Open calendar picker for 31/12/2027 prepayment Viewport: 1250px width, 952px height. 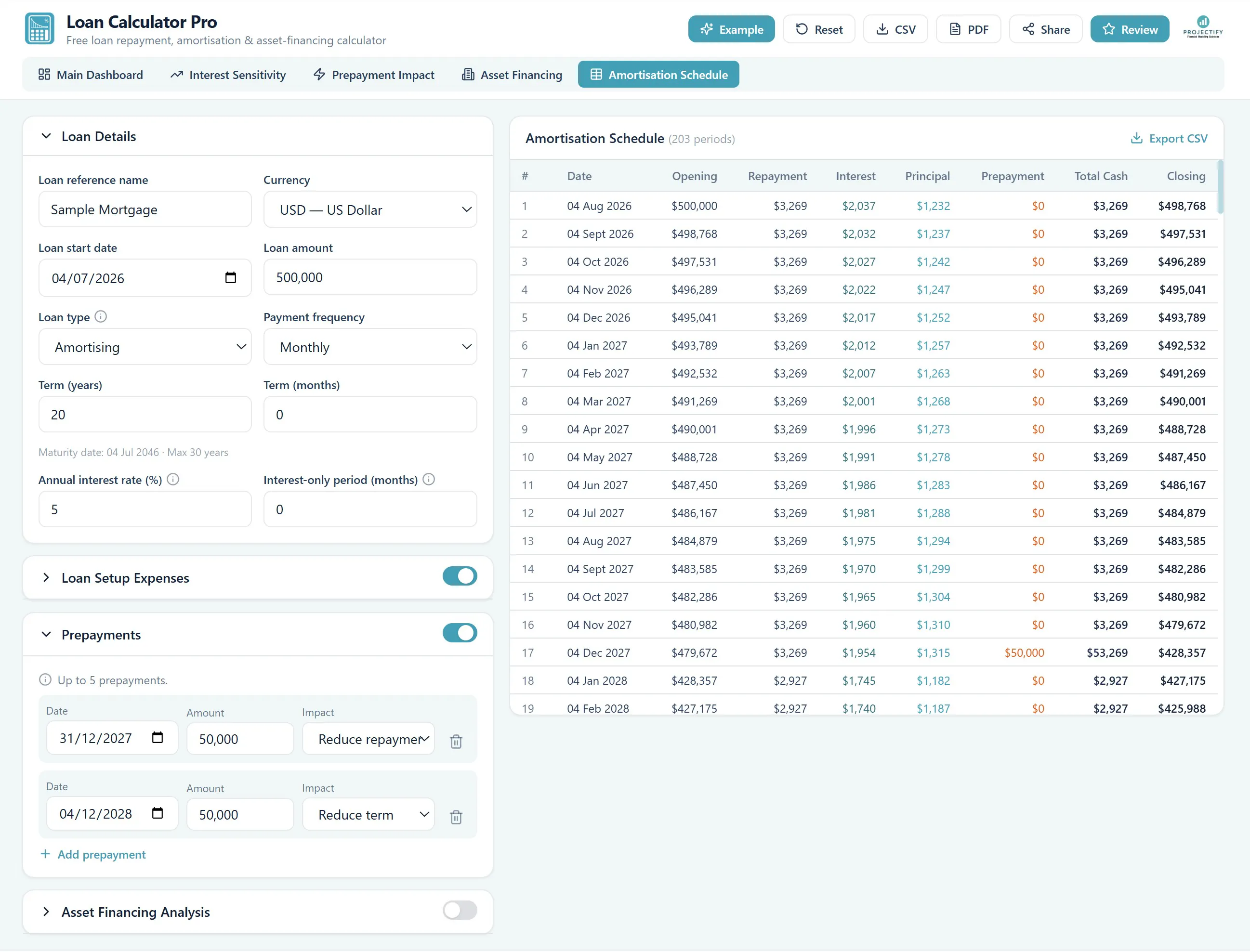coord(158,738)
